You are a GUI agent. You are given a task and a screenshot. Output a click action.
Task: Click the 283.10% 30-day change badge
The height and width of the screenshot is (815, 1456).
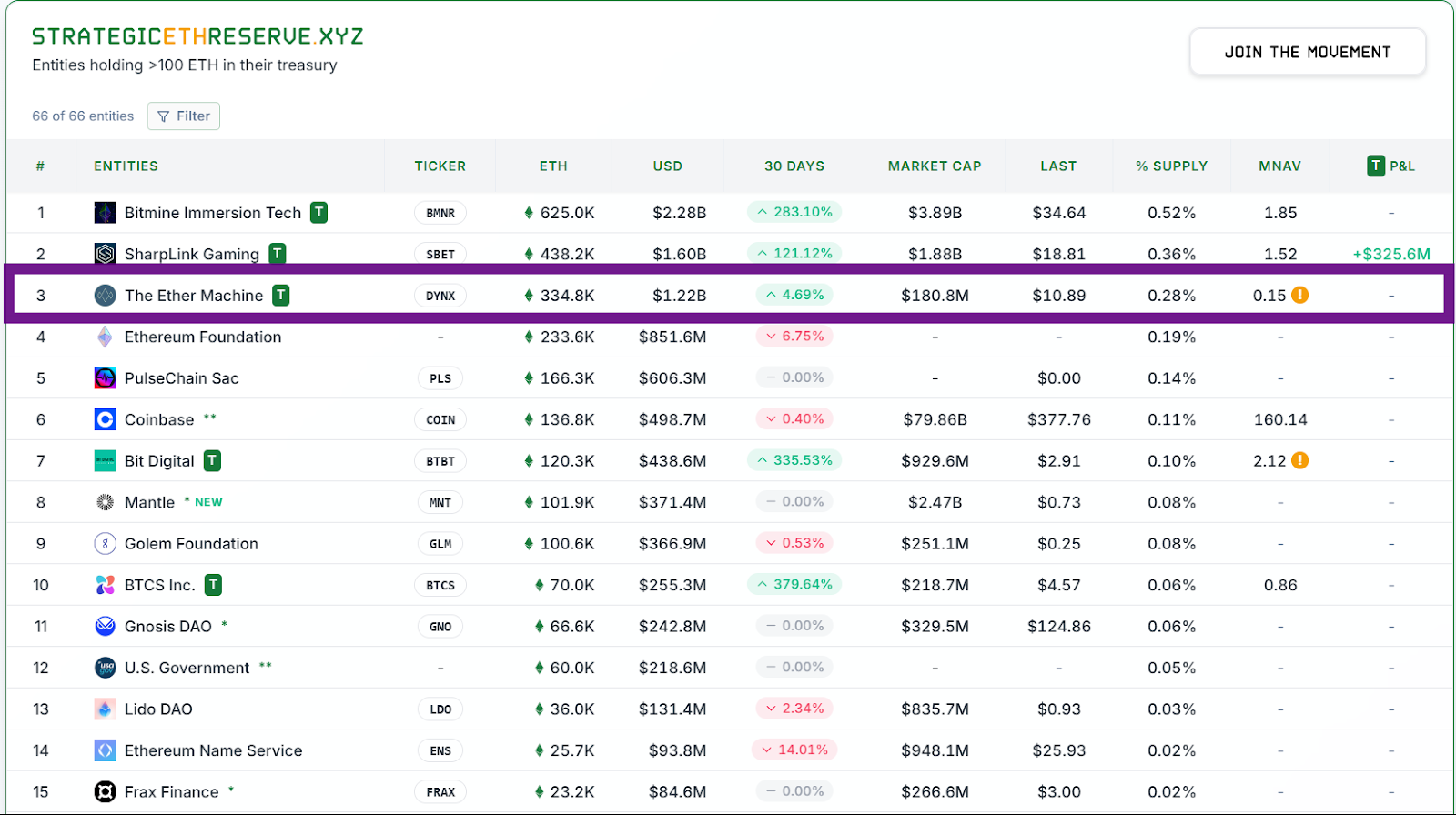(794, 212)
